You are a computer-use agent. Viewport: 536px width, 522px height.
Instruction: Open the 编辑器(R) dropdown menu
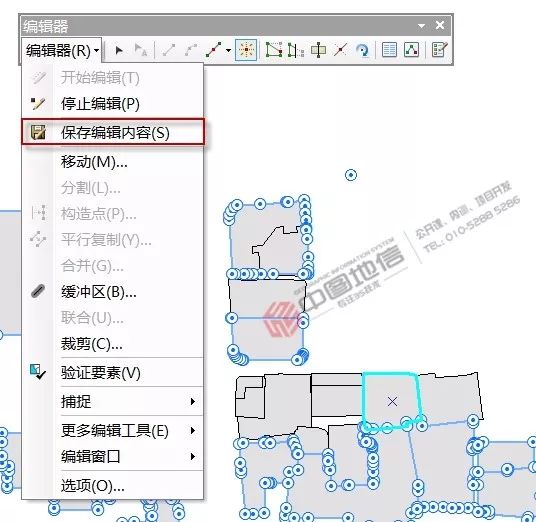pyautogui.click(x=62, y=51)
